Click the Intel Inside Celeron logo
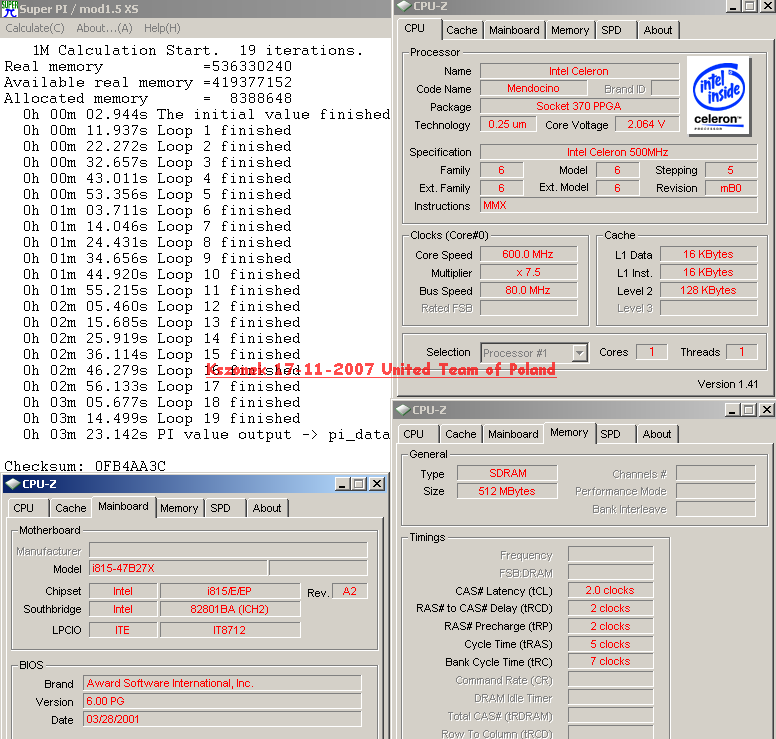This screenshot has width=776, height=739. 719,97
